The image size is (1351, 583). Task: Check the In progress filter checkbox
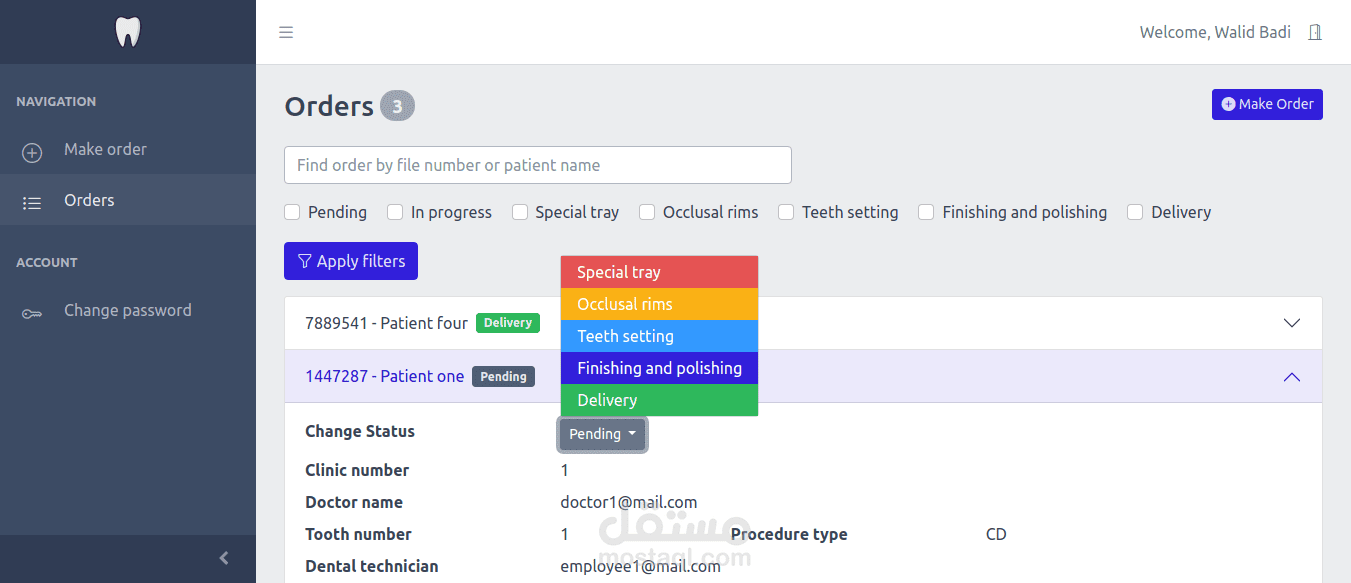coord(395,212)
